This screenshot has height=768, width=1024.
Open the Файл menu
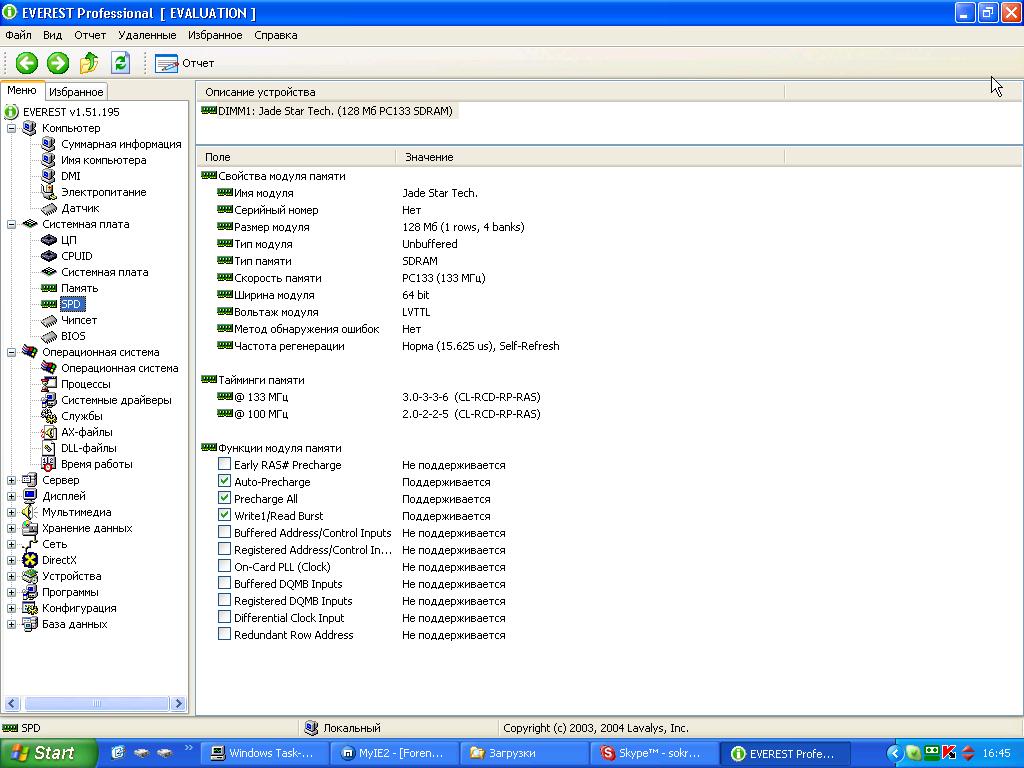point(18,35)
